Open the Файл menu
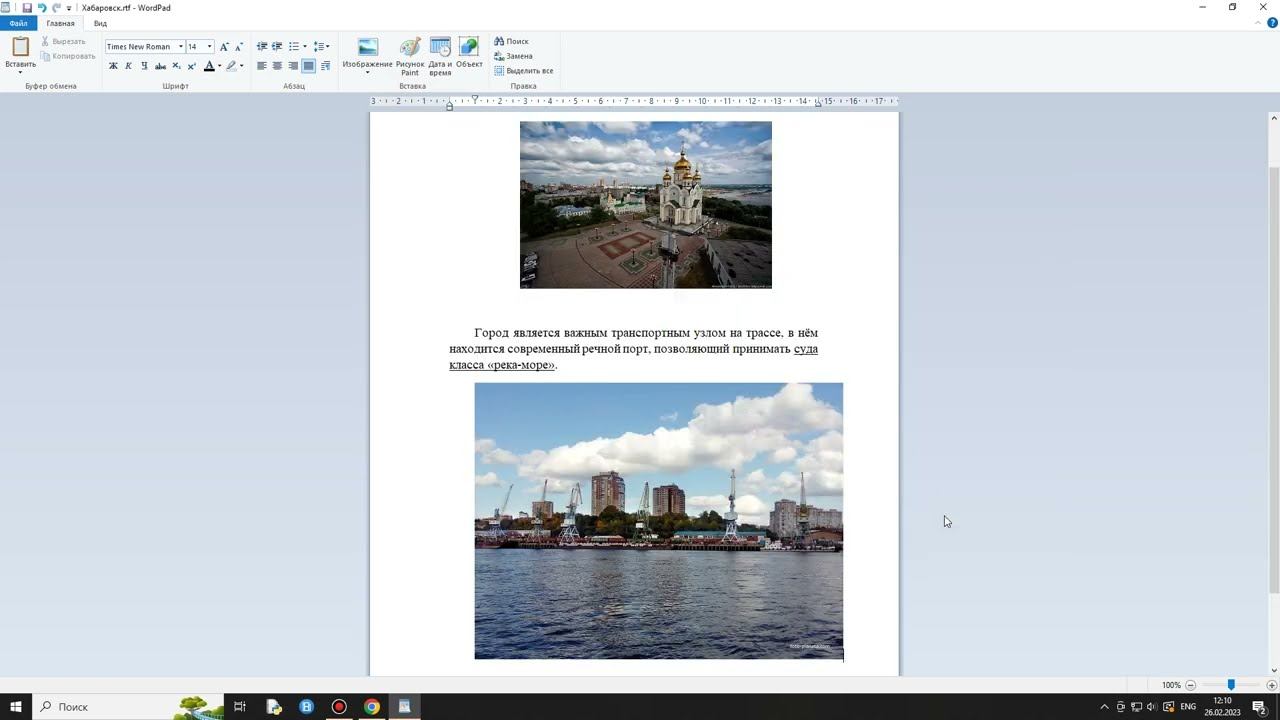Screen dimensions: 1280x720 (x=18, y=23)
